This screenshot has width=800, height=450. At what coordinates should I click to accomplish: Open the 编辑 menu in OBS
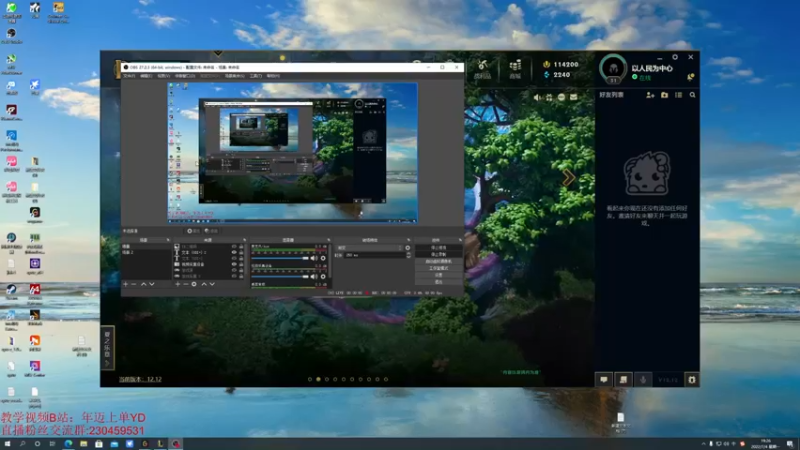[x=146, y=76]
